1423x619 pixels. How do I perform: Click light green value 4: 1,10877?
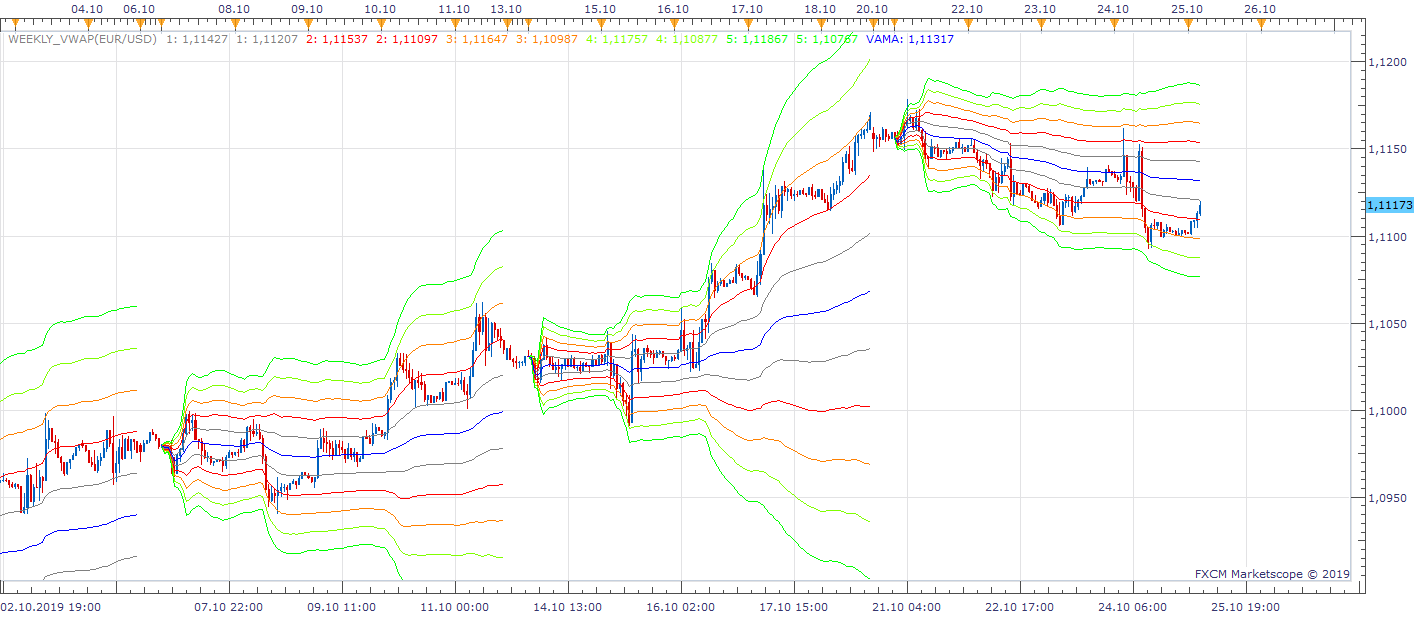(688, 39)
